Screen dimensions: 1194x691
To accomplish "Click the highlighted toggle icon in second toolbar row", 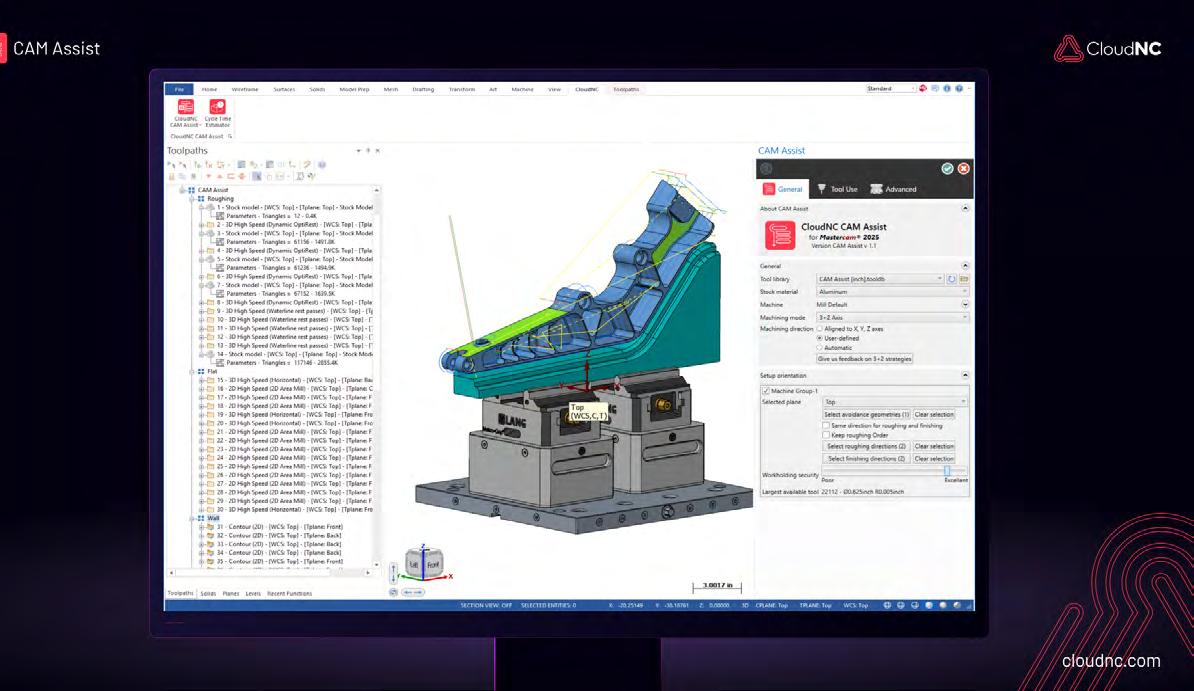I will pyautogui.click(x=257, y=177).
